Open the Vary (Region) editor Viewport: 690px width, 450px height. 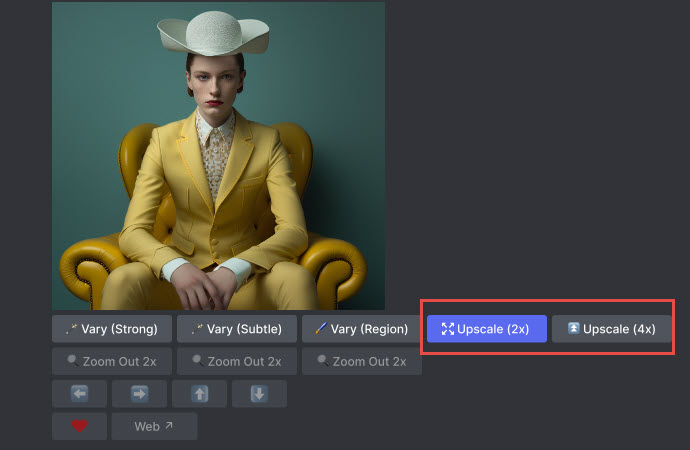[362, 329]
